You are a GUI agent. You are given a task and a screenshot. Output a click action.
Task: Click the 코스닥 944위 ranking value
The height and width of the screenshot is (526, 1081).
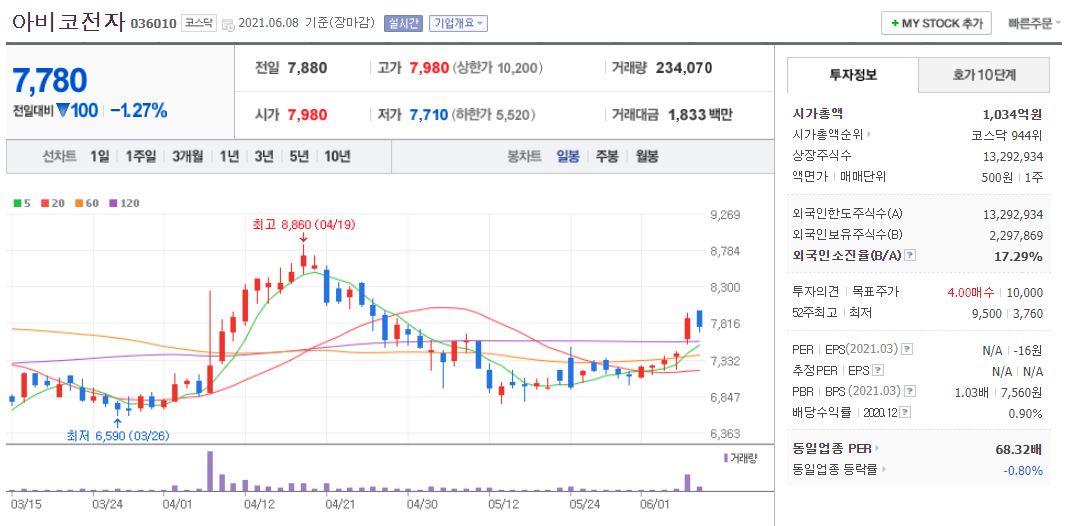1007,135
